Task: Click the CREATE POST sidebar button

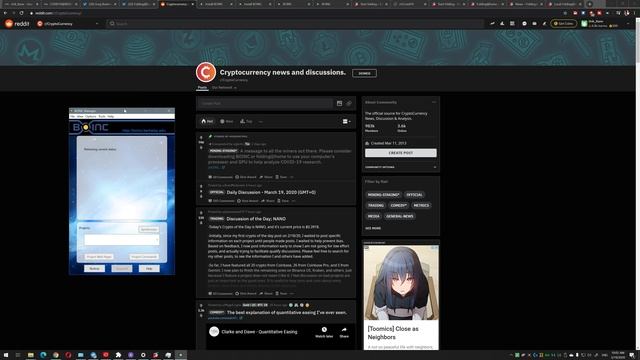Action: pos(400,153)
